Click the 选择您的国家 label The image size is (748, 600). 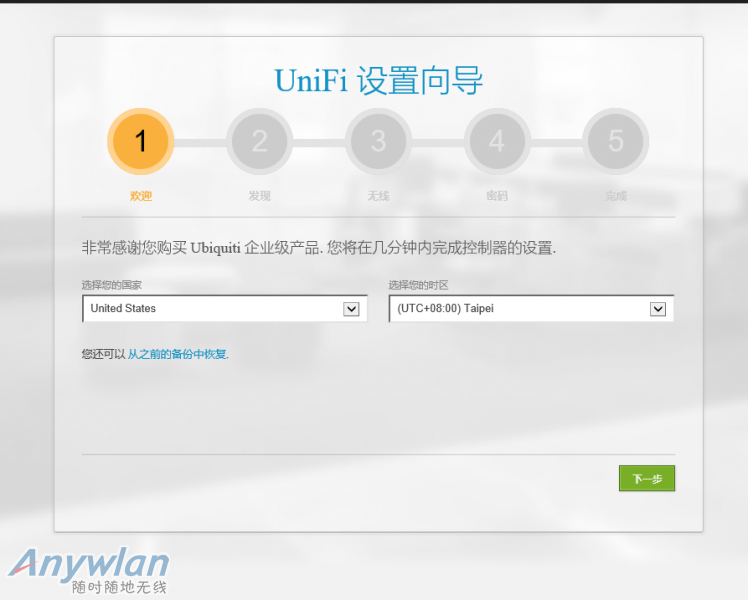(x=112, y=285)
